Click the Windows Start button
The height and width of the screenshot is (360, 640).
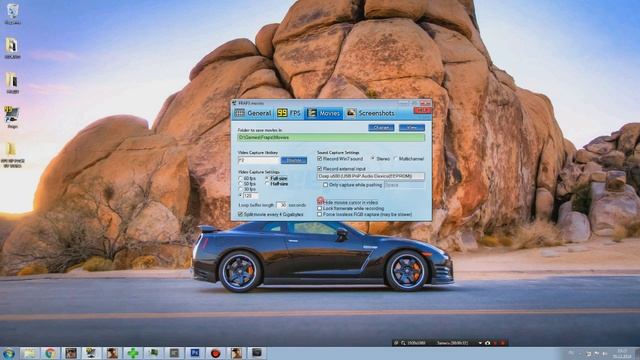[9, 353]
